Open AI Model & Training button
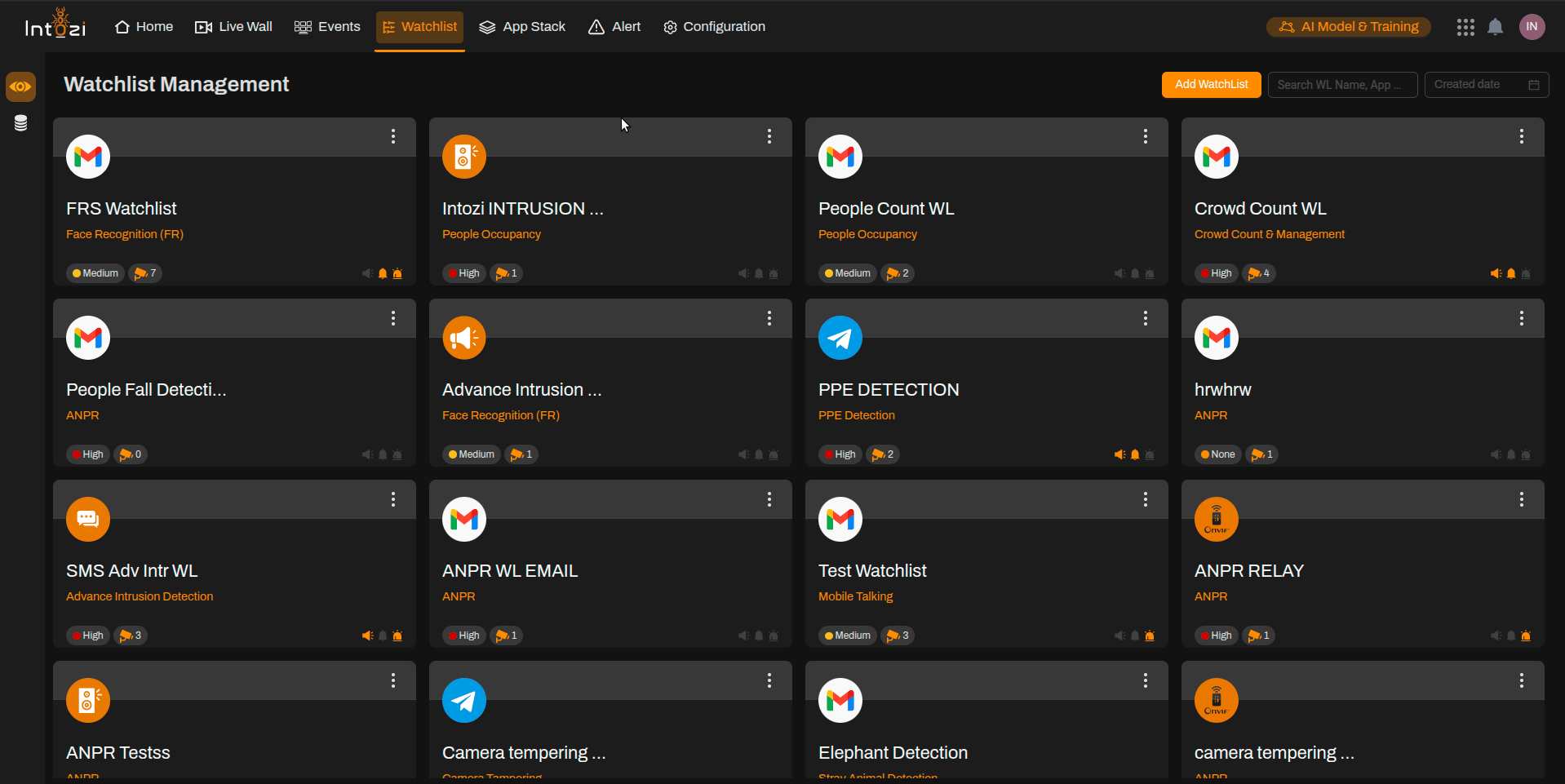This screenshot has height=784, width=1565. click(x=1348, y=27)
